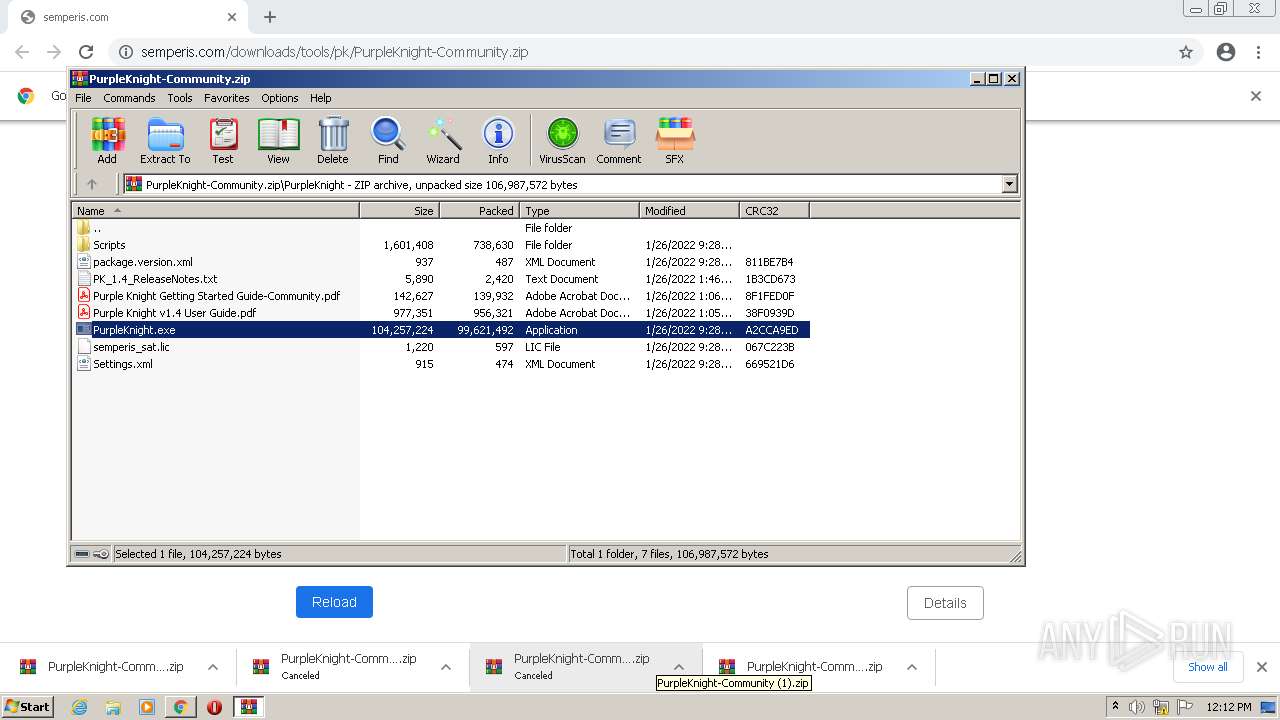Click the Delete trash can icon
The height and width of the screenshot is (720, 1280).
tap(333, 140)
